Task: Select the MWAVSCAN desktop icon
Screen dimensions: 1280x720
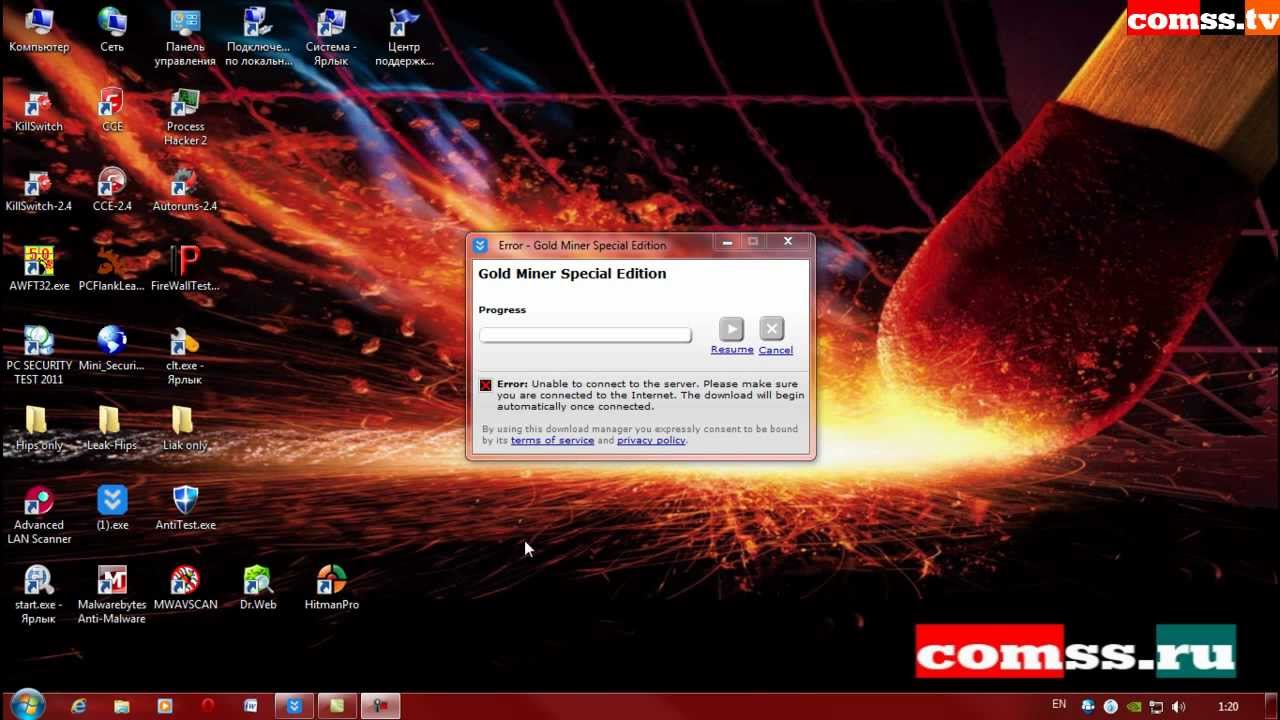Action: pyautogui.click(x=185, y=588)
